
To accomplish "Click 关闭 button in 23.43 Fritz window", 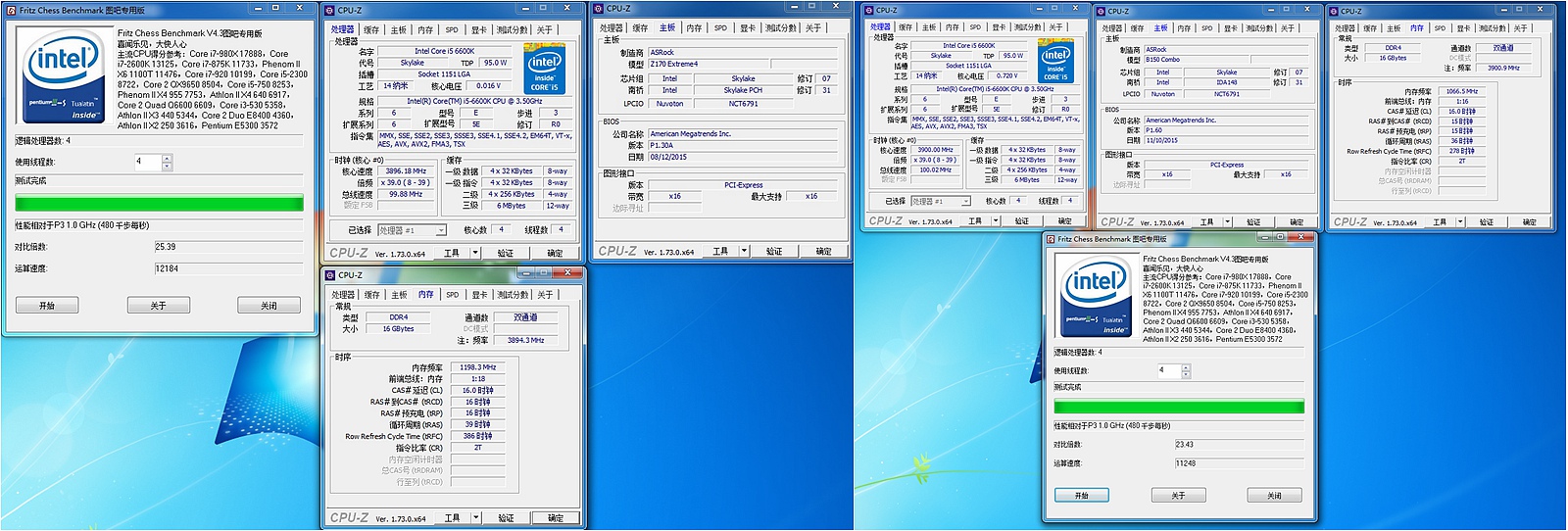I will (1274, 495).
